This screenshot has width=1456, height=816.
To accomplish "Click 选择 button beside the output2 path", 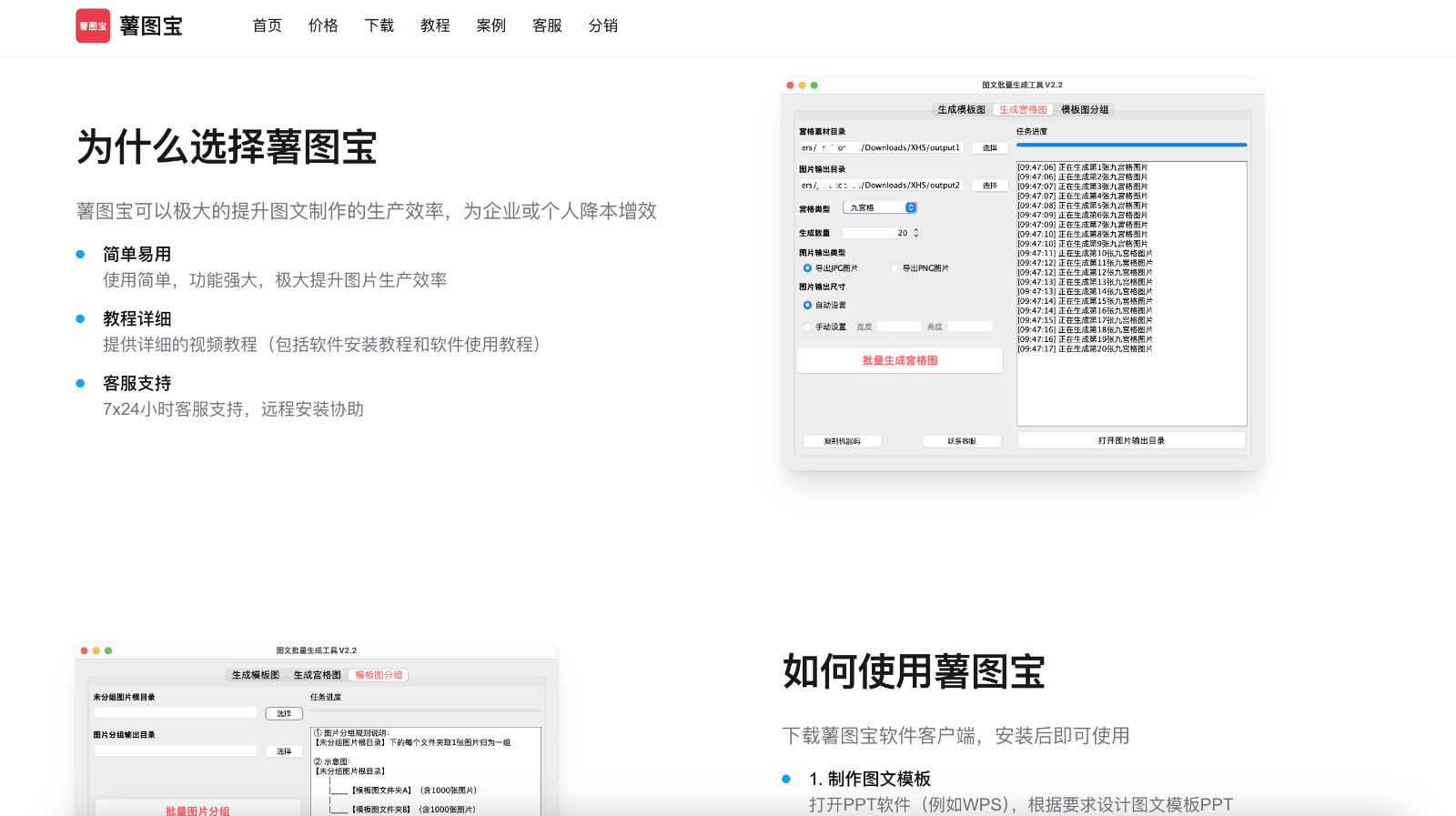I will coord(990,185).
